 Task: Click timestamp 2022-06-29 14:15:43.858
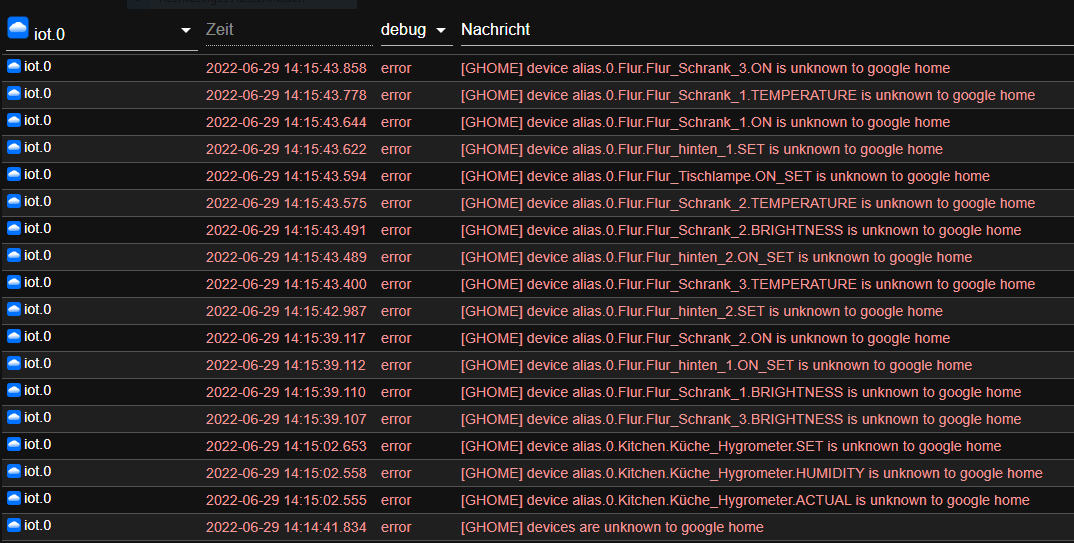coord(286,68)
